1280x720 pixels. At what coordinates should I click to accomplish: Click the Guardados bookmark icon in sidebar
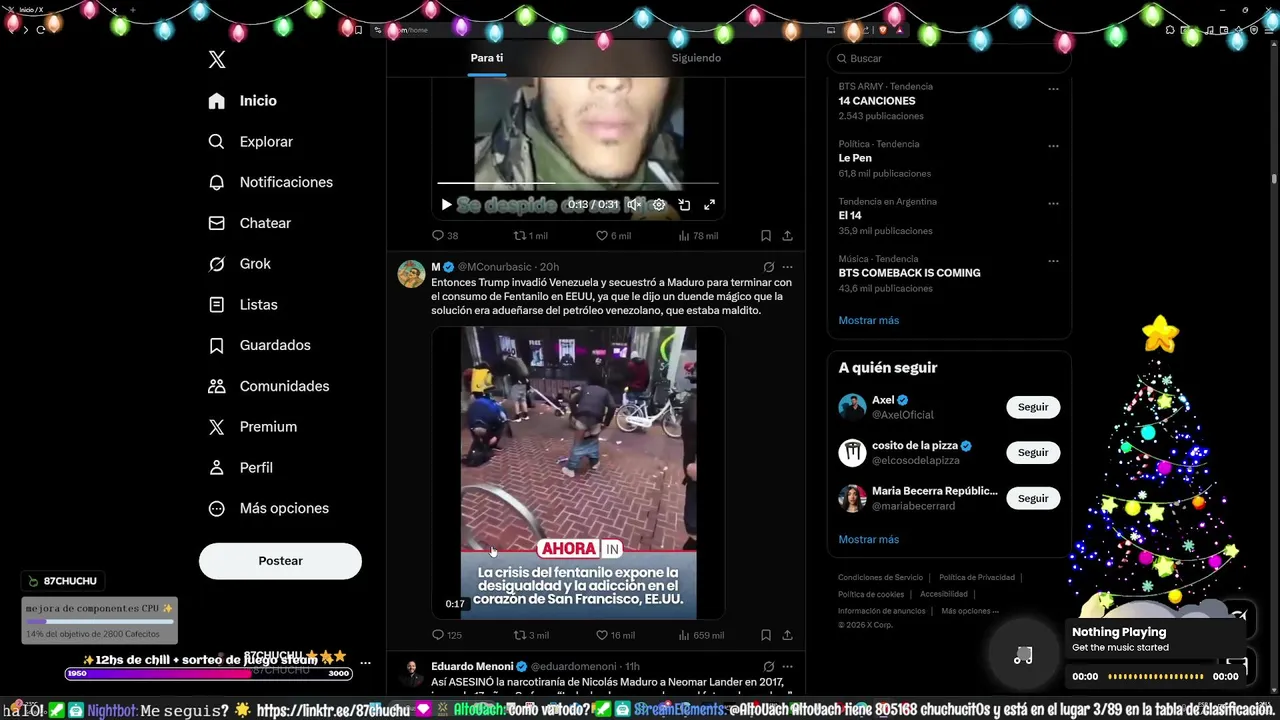point(217,345)
